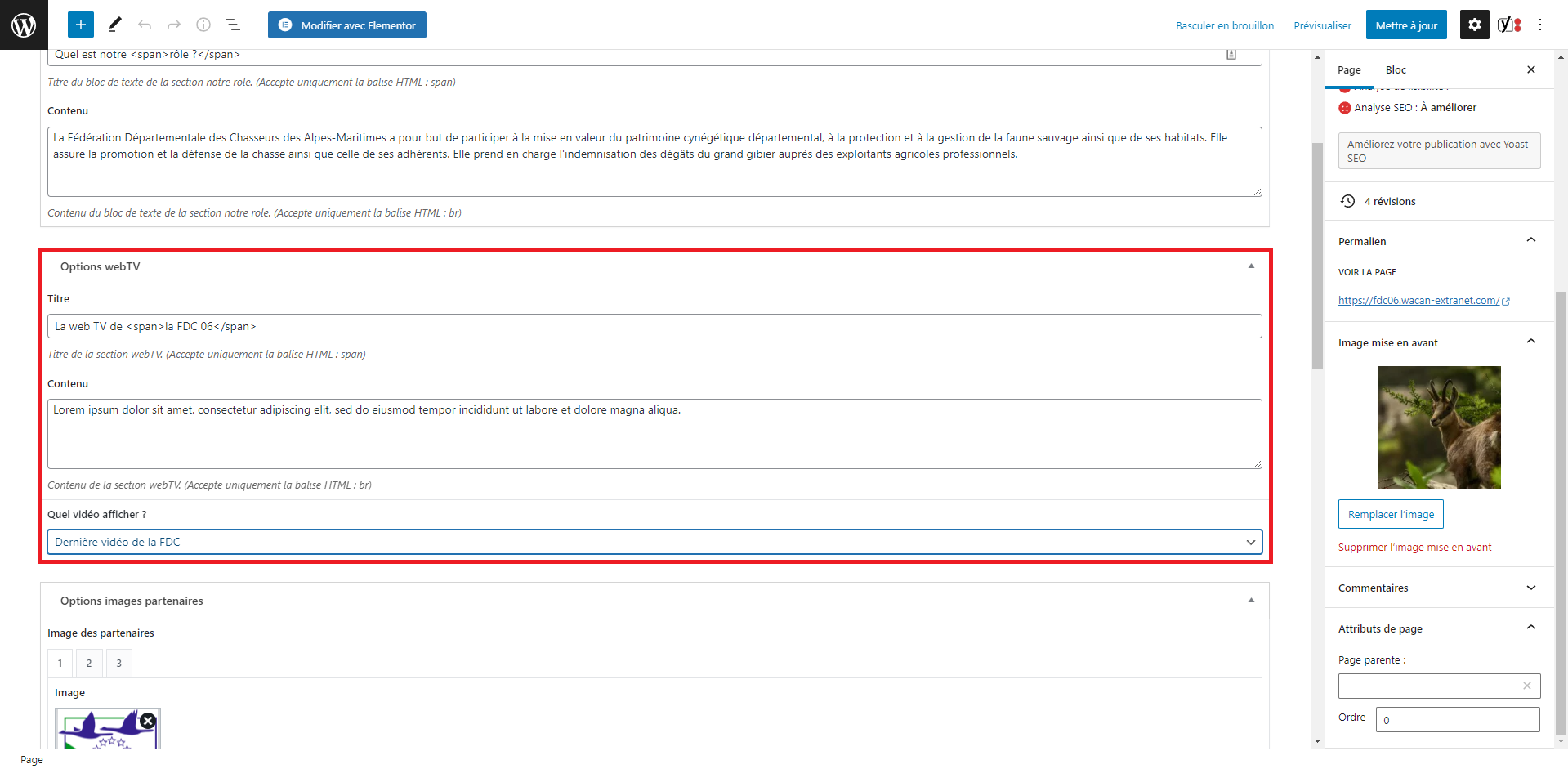Click the chamois featured image thumbnail
Screen dimensions: 1568x769
coord(1439,427)
